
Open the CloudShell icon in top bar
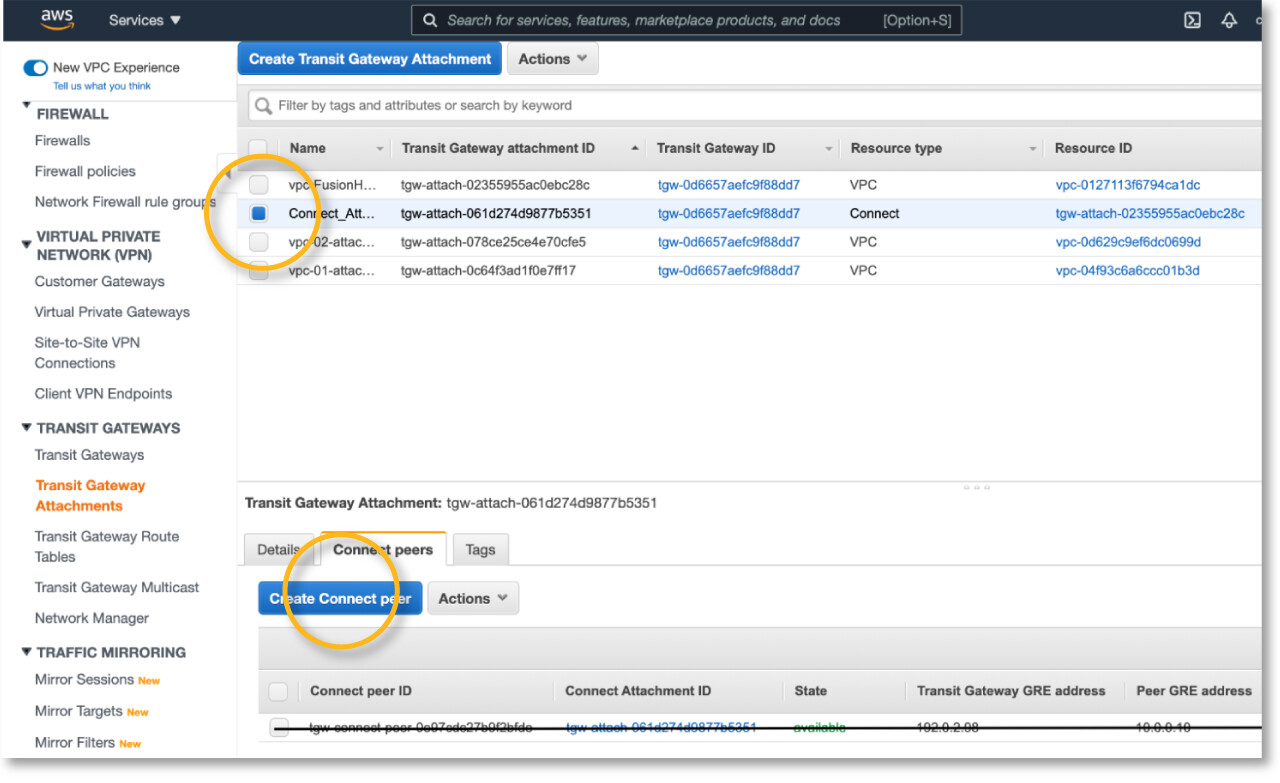point(1192,20)
